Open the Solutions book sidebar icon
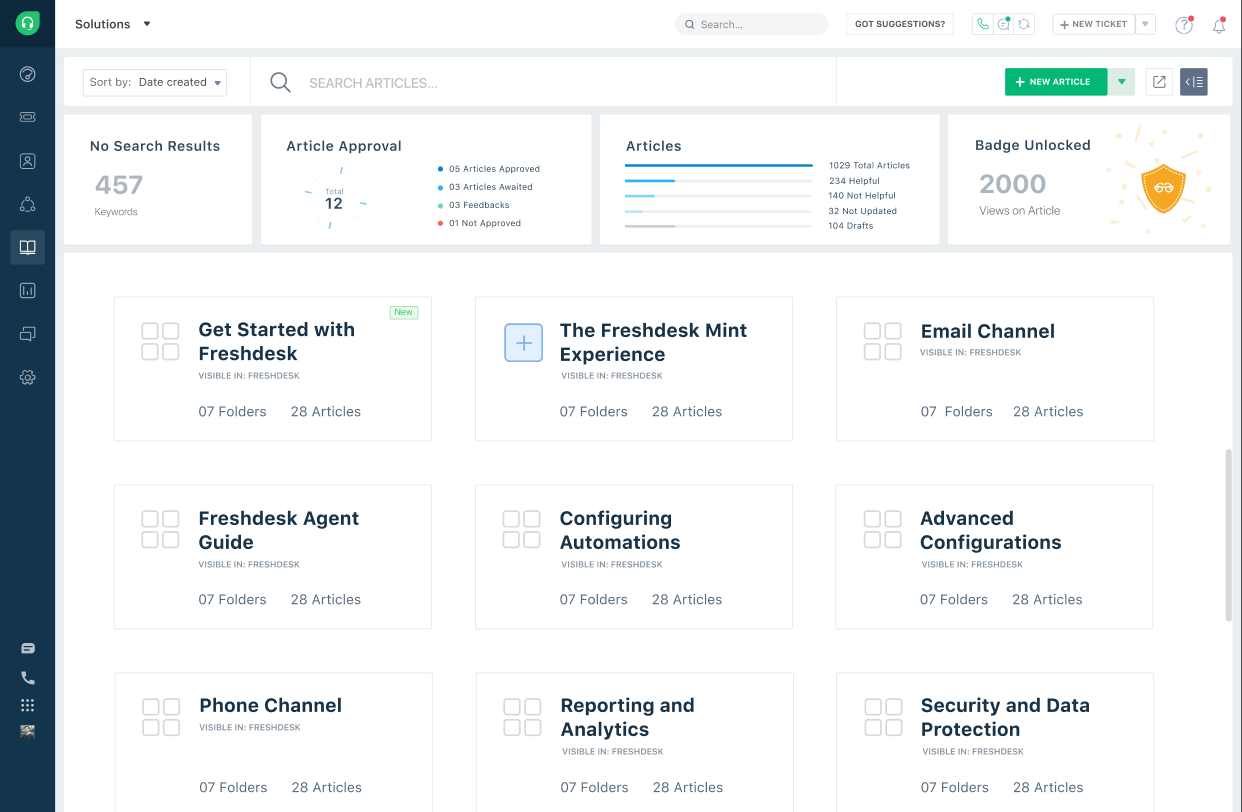1242x812 pixels. click(28, 247)
